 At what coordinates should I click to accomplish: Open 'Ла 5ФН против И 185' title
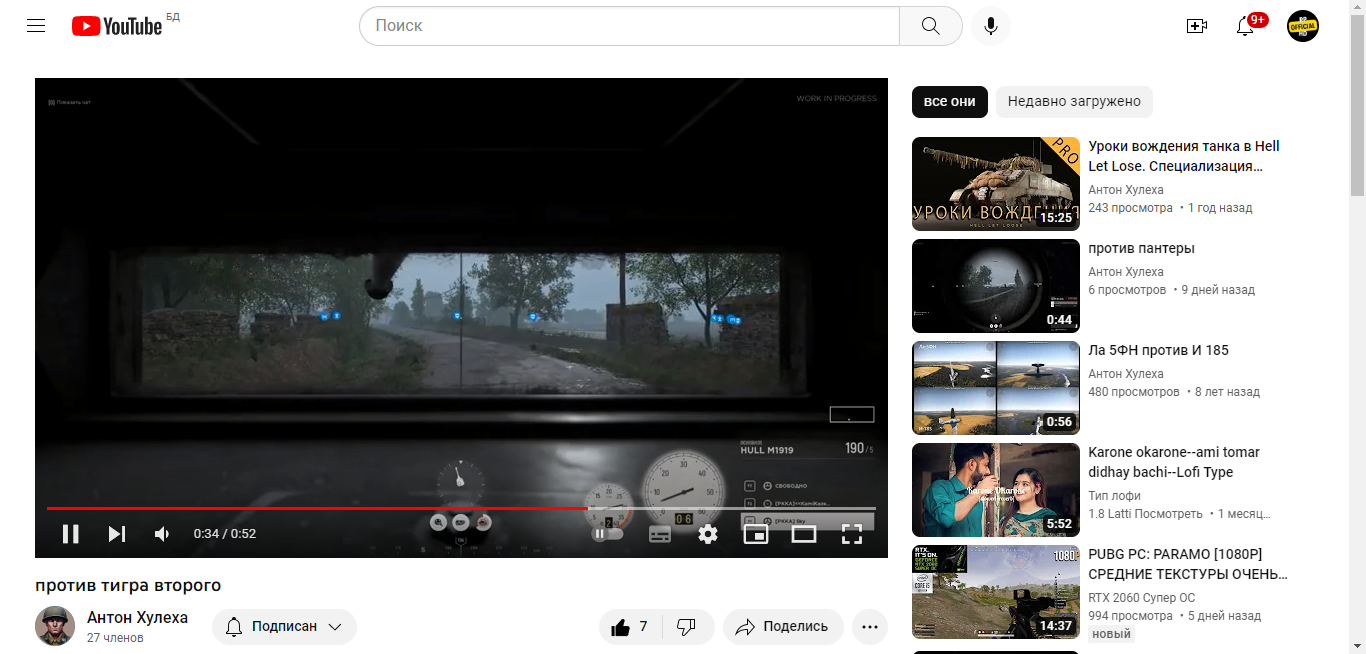tap(1158, 350)
